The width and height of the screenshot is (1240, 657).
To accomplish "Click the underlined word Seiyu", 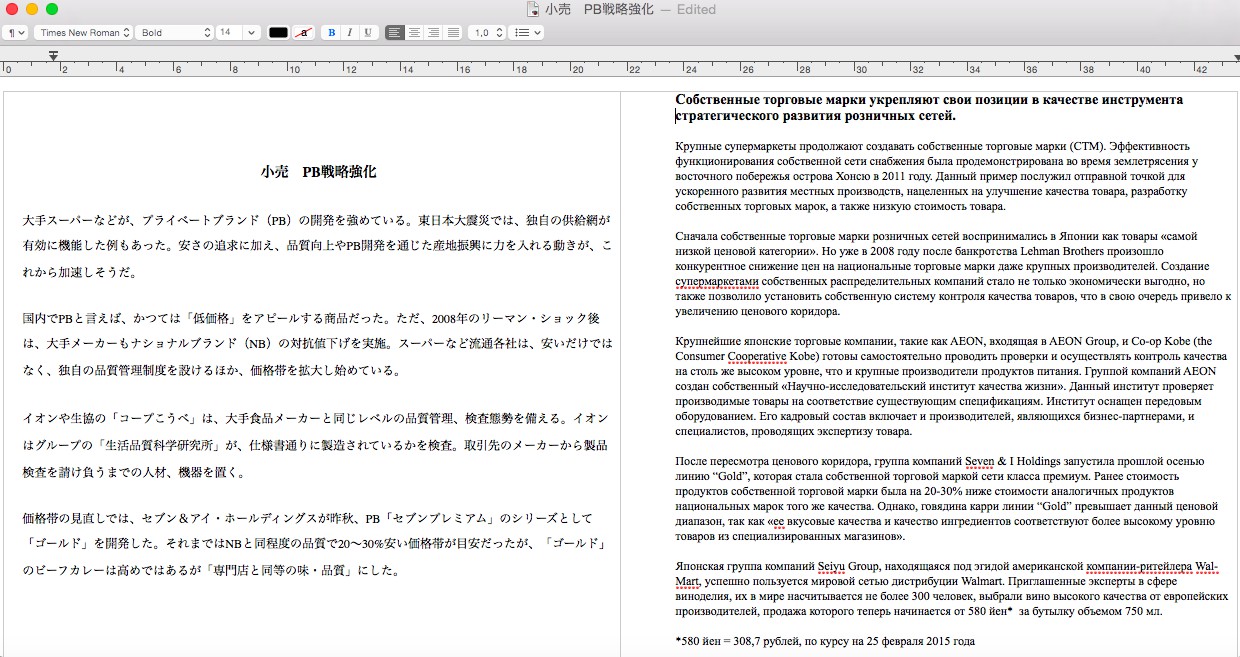I will 830,566.
